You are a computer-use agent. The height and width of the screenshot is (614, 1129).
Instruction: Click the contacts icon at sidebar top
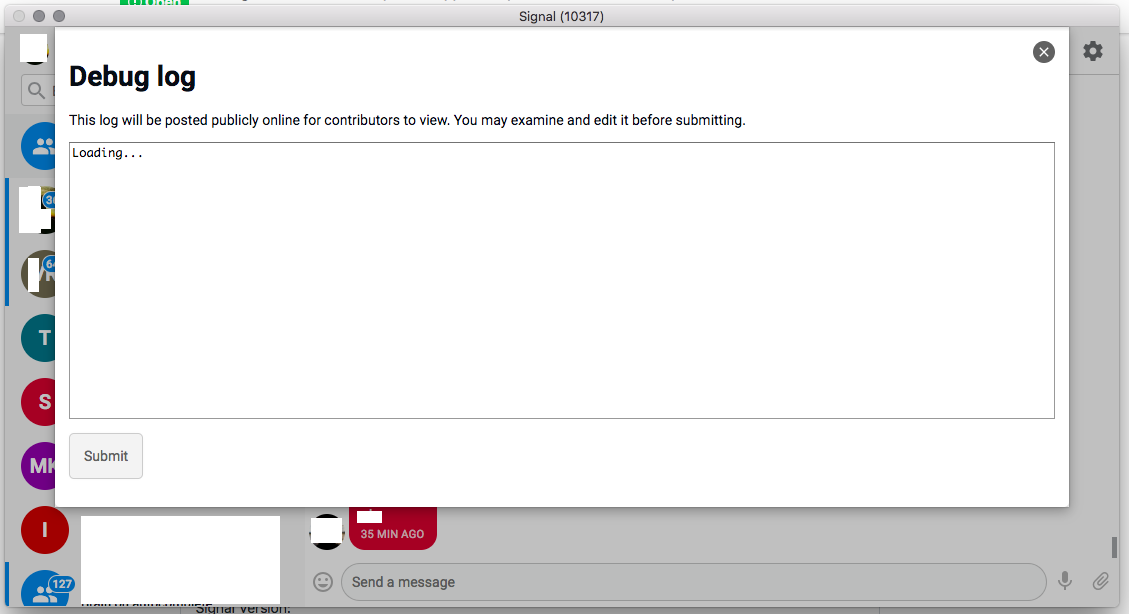coord(41,145)
